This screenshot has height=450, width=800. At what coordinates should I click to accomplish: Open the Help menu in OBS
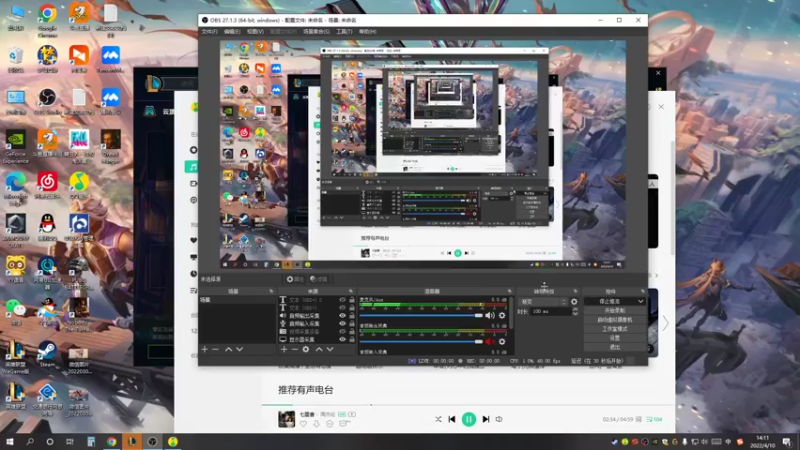pyautogui.click(x=367, y=32)
